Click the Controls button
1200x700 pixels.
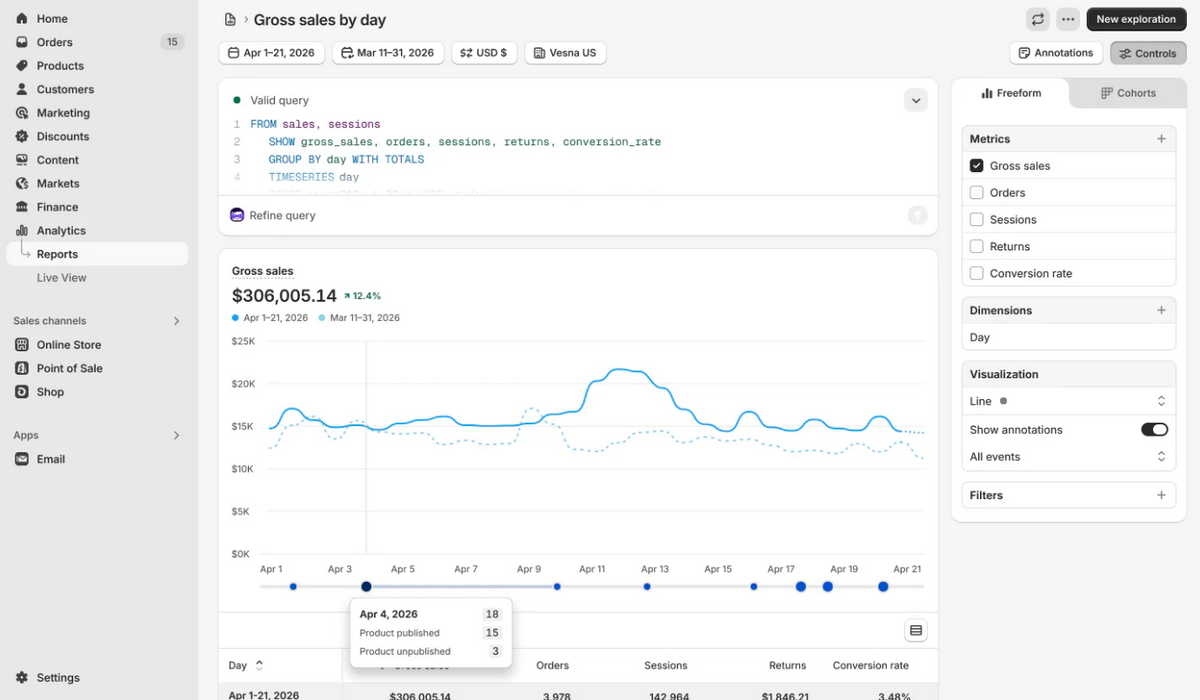point(1148,53)
